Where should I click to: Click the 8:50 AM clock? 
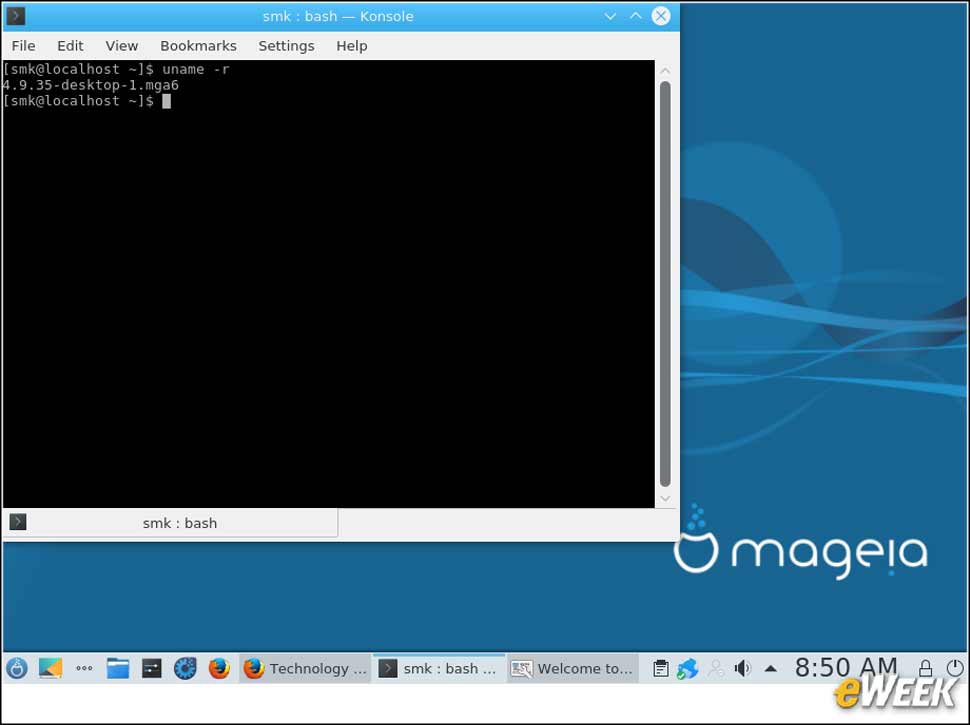tap(846, 667)
